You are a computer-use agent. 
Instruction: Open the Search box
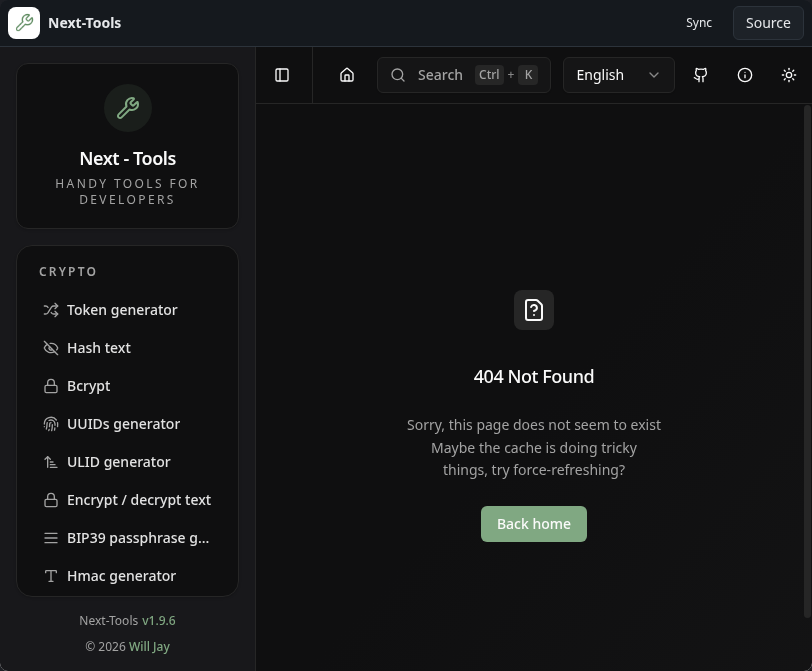coord(463,75)
